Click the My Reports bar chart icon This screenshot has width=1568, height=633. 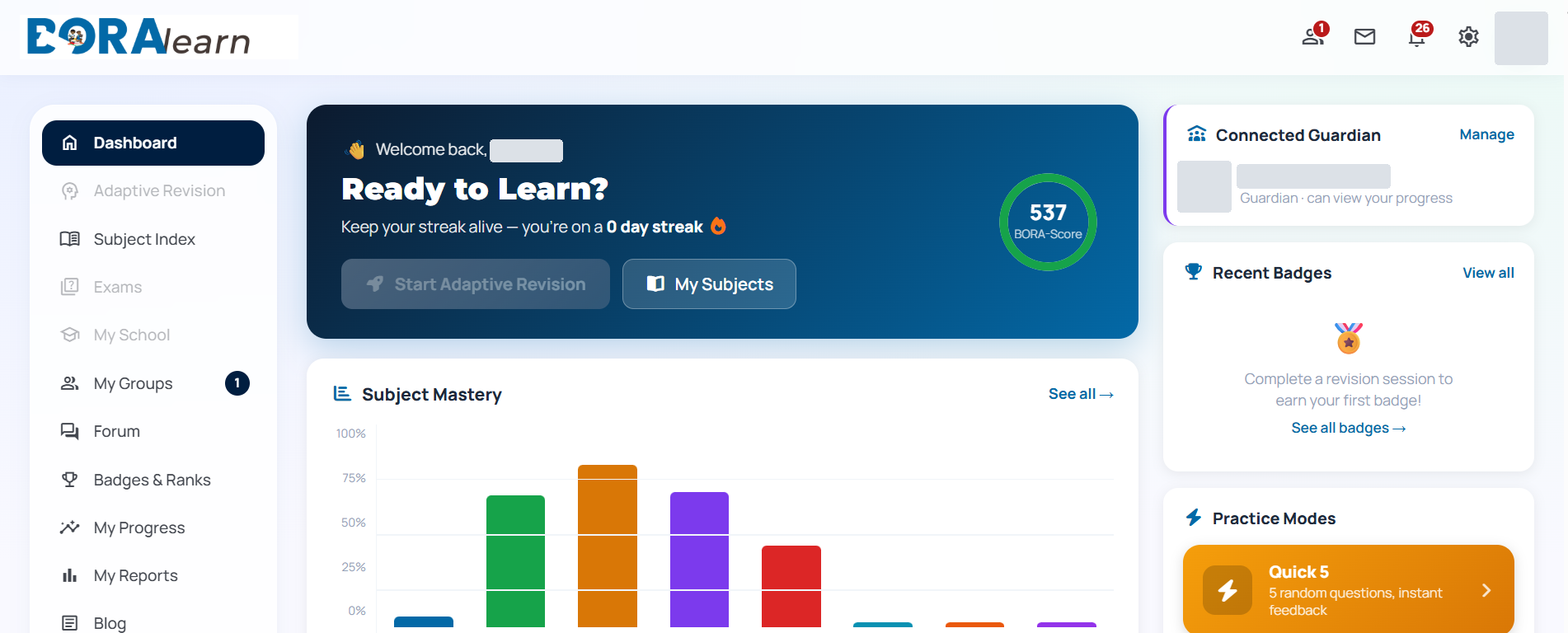point(70,575)
